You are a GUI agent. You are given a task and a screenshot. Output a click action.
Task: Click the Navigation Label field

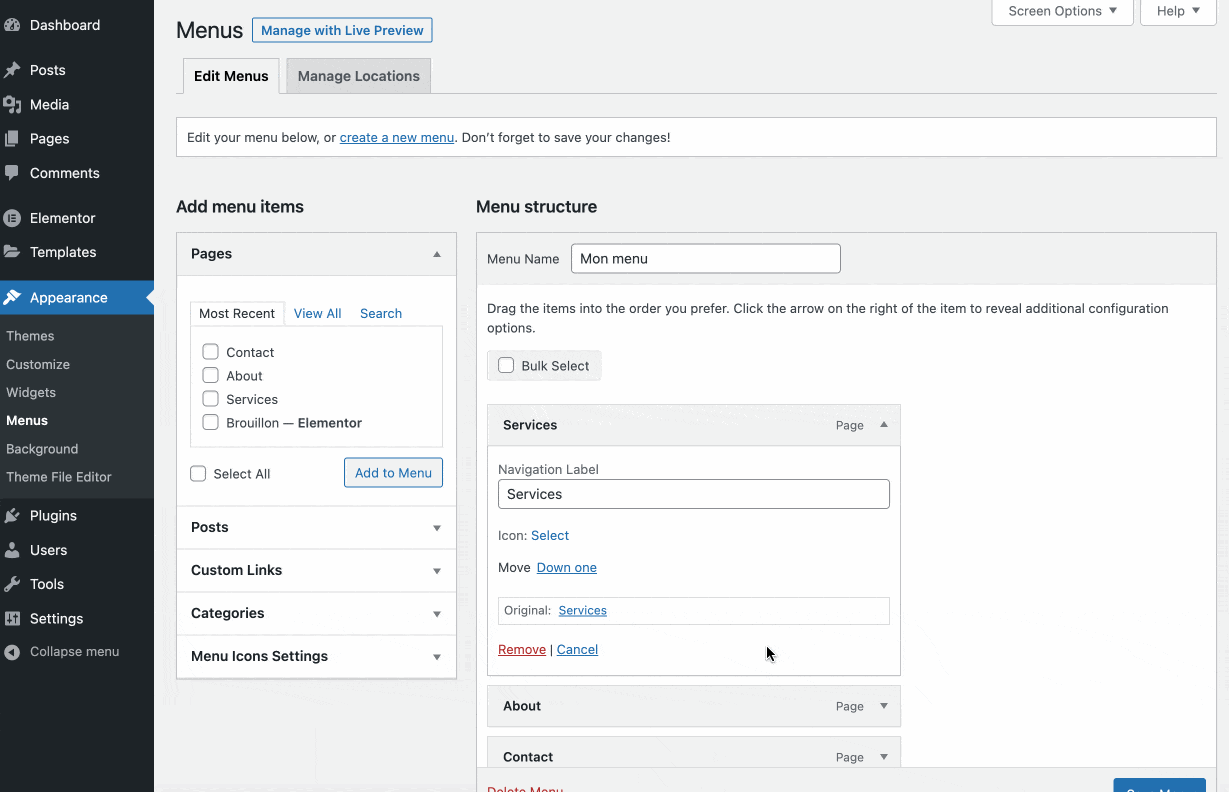click(x=694, y=494)
